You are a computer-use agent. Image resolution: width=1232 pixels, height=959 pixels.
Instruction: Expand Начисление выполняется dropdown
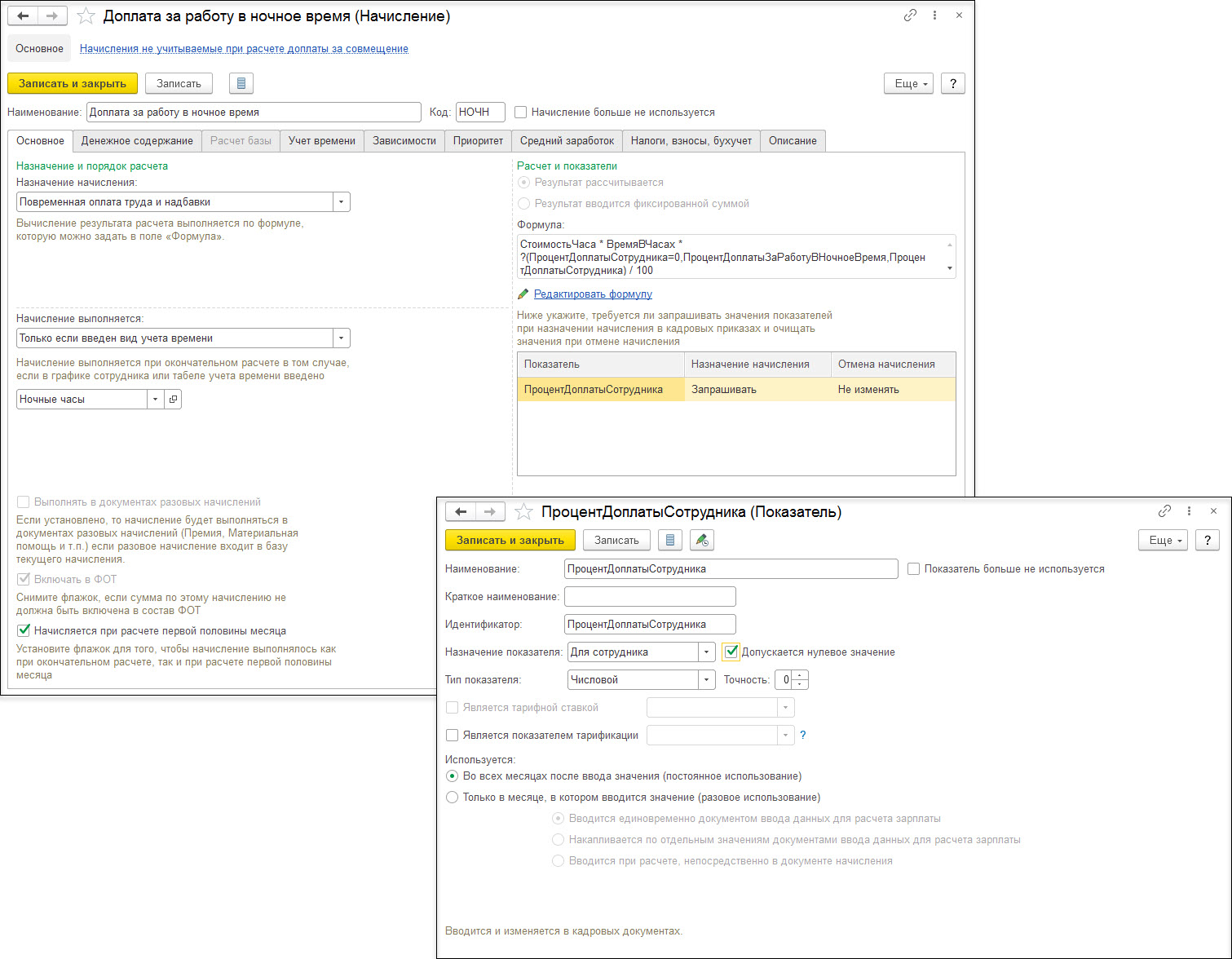point(342,338)
